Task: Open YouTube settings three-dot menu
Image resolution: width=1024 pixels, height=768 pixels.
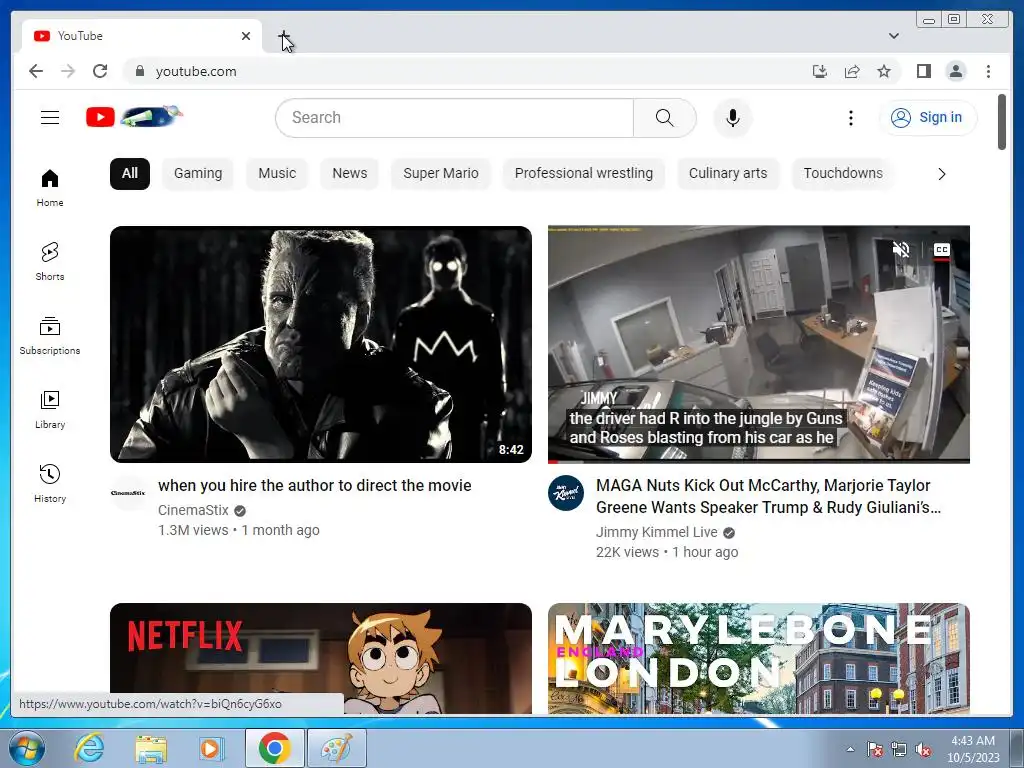Action: click(x=850, y=118)
